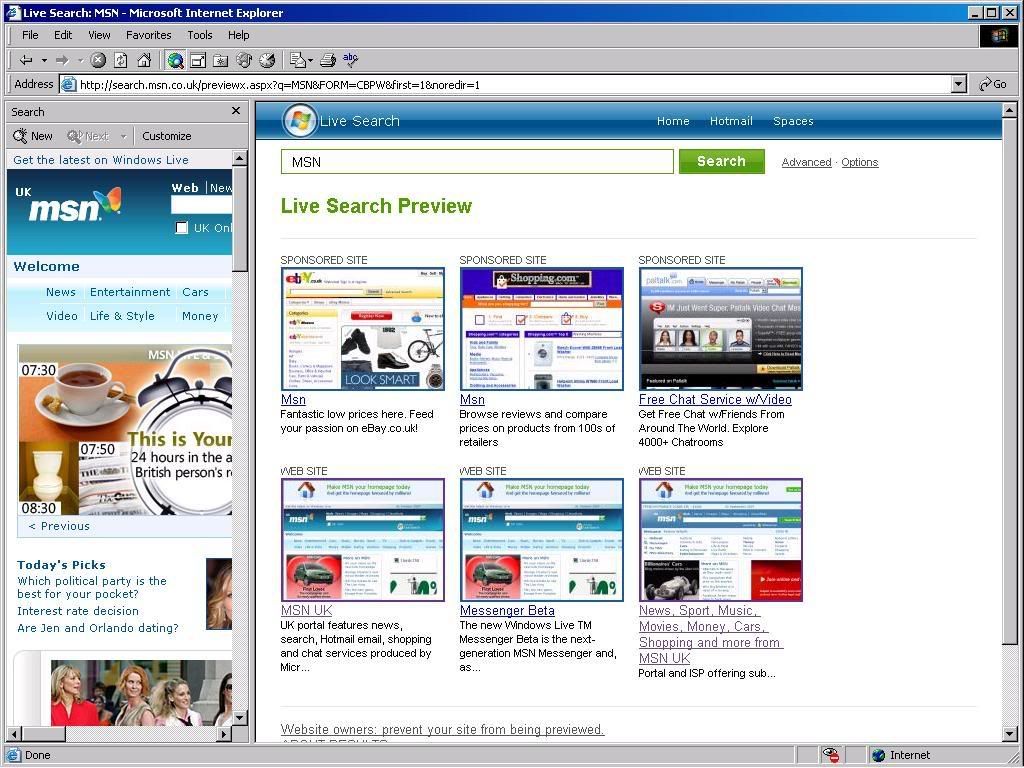Click Customize in the Search pane

(167, 136)
